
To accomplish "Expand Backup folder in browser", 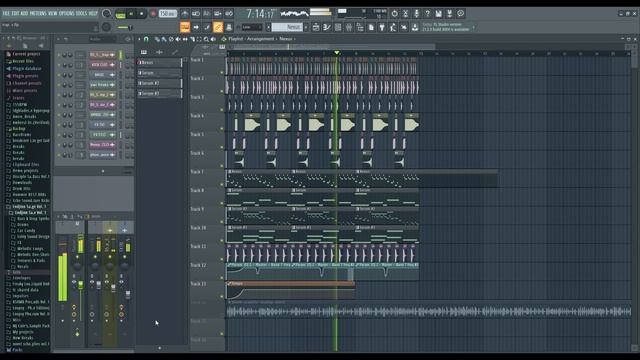I will pos(19,129).
